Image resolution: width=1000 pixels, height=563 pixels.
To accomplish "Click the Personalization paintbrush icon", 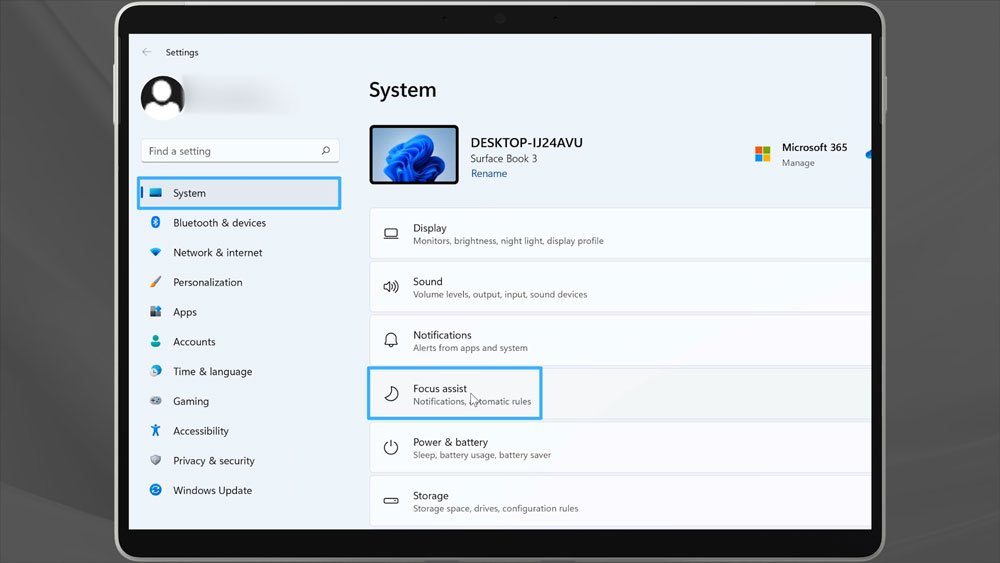I will [156, 282].
